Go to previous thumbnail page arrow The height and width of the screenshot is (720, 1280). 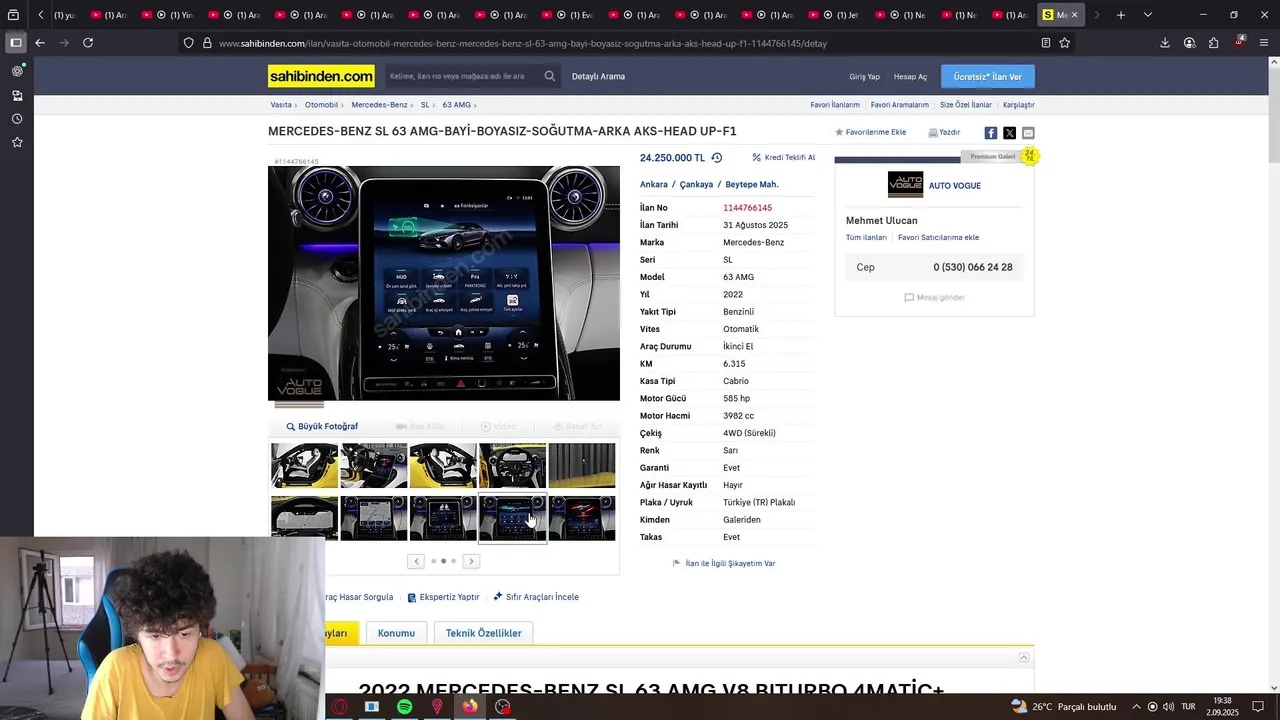point(416,561)
